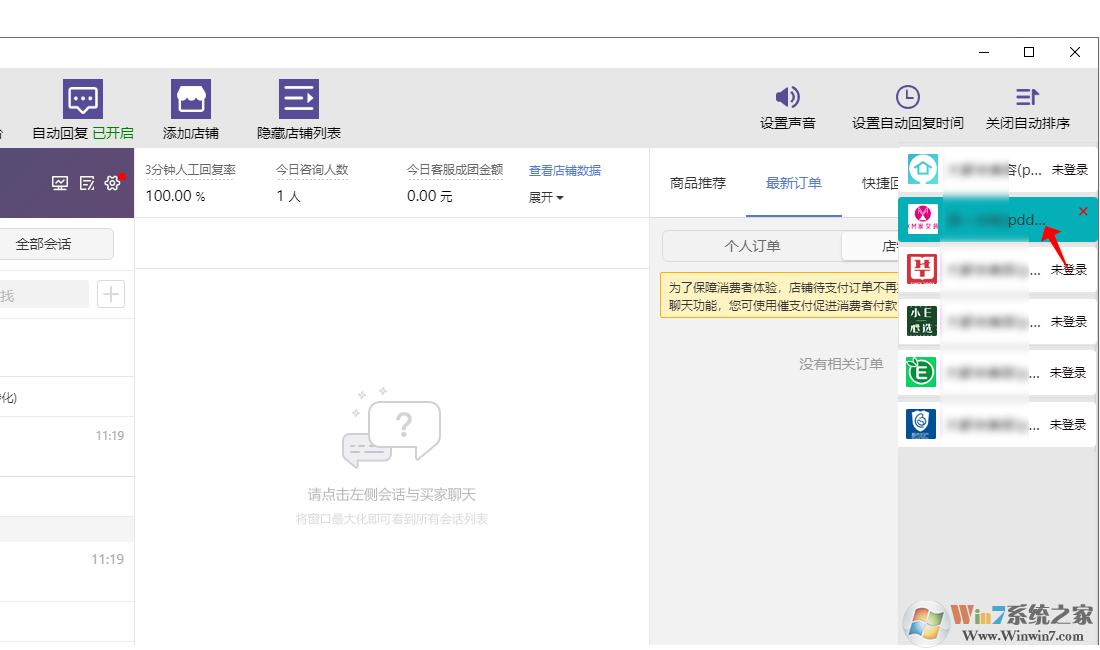Switch to the 商品推荐 tab
Screen dimensions: 1100x650
697,183
